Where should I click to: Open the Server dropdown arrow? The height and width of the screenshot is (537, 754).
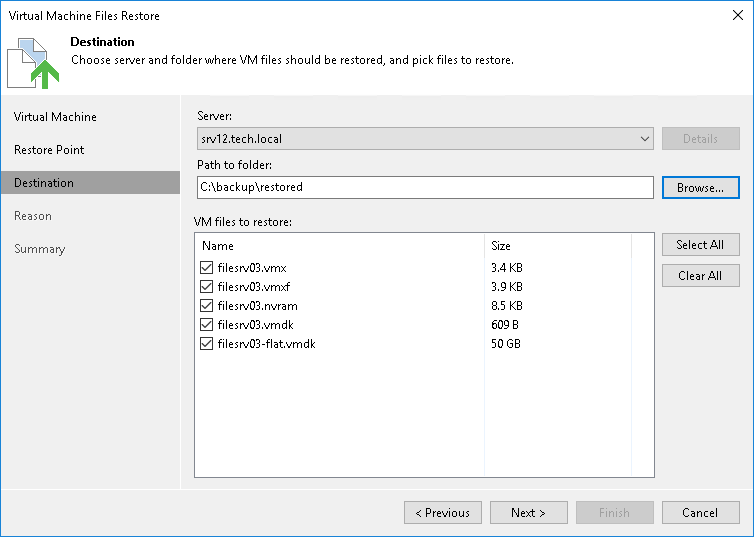coord(644,139)
